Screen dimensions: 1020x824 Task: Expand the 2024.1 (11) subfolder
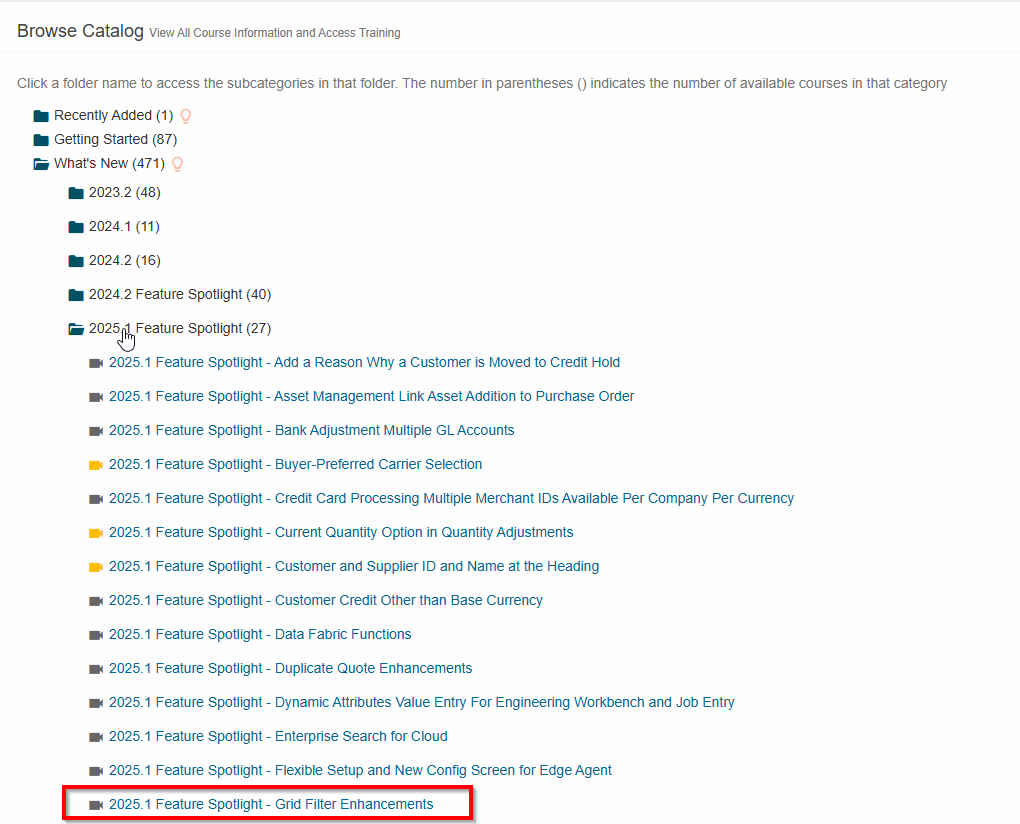[124, 226]
